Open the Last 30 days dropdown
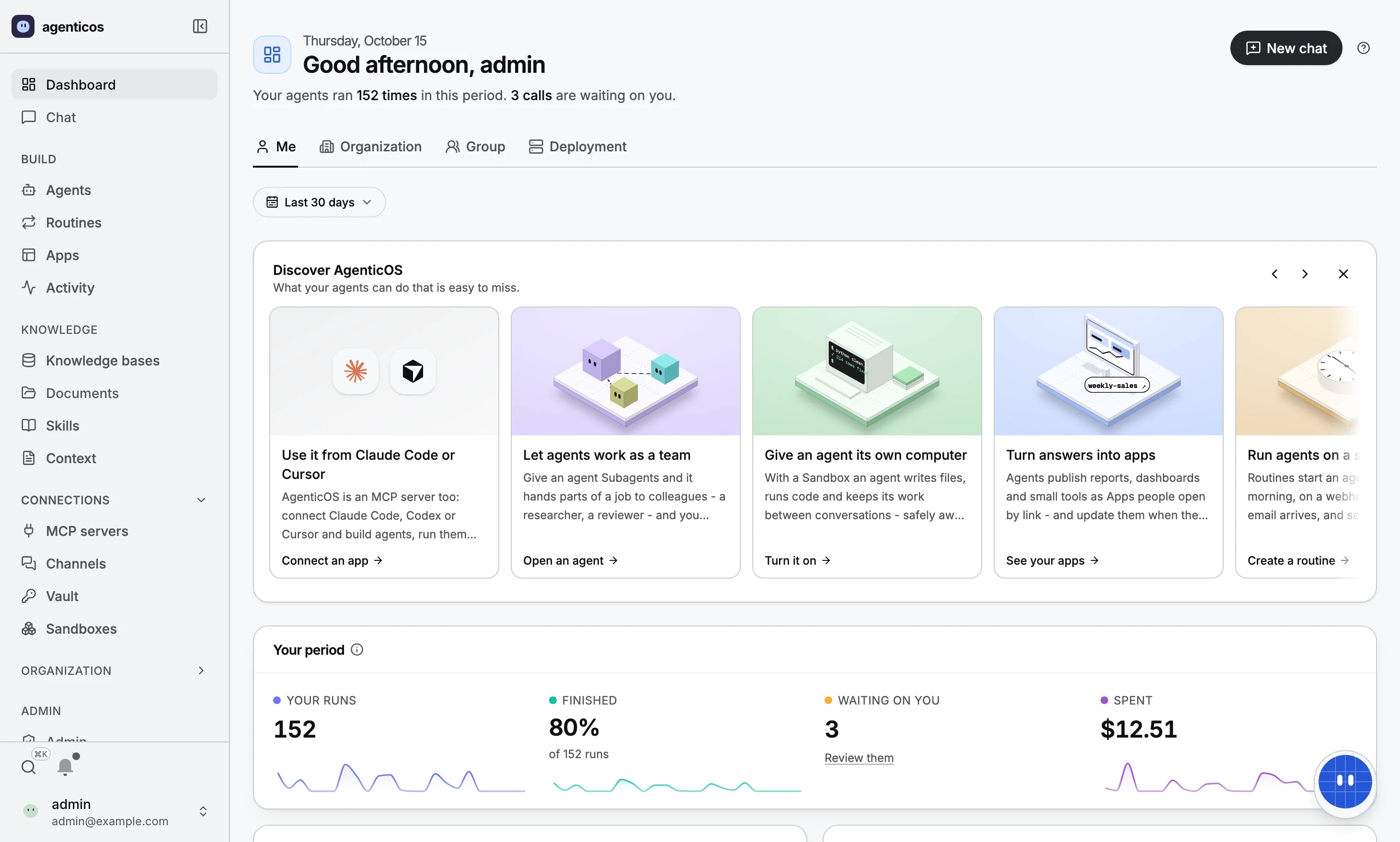Image resolution: width=1400 pixels, height=842 pixels. pos(320,202)
